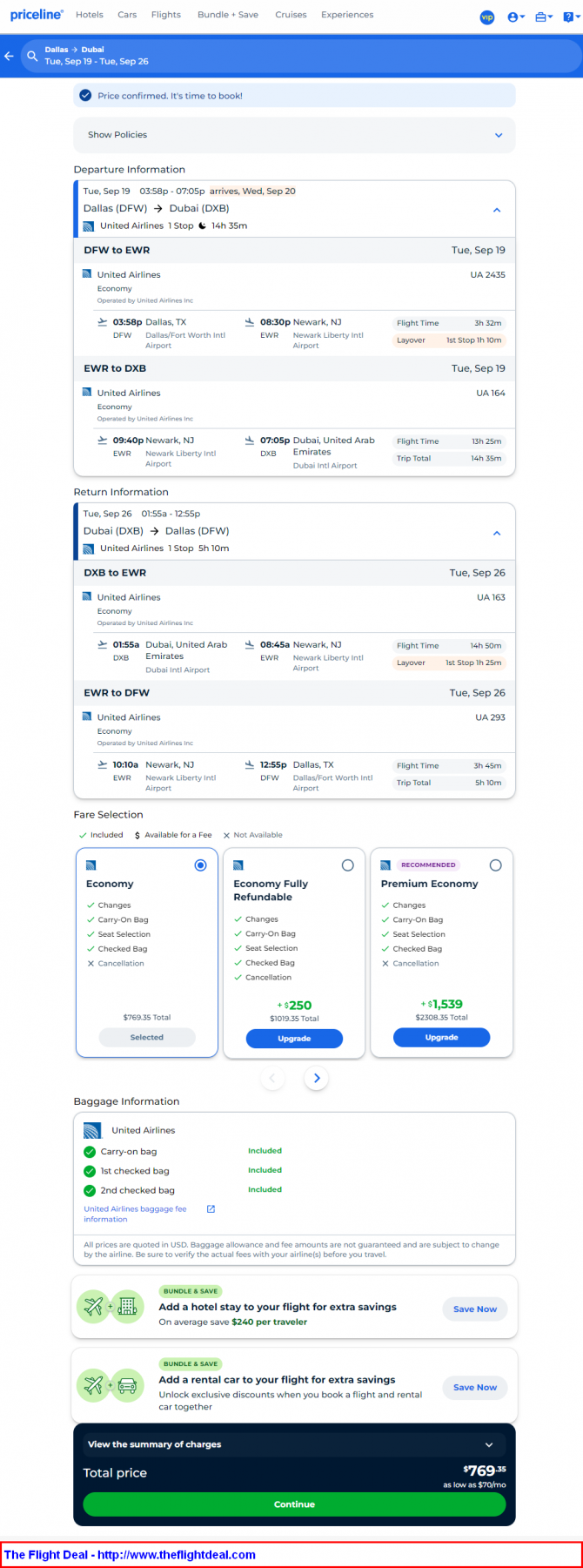Image resolution: width=583 pixels, height=1568 pixels.
Task: Click the flight plus hotel bundle icon
Action: tap(111, 1307)
